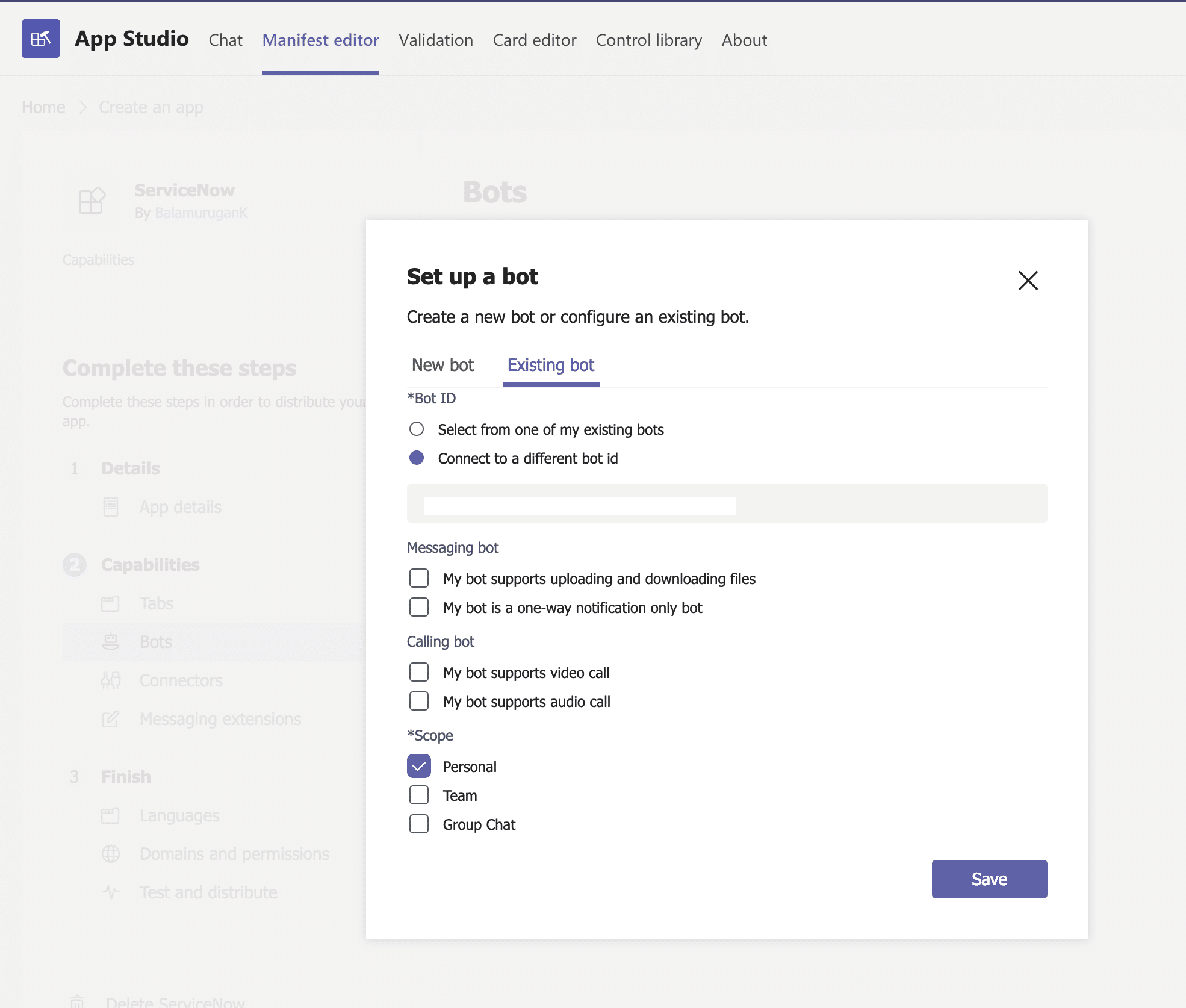Open the Validation tab
The width and height of the screenshot is (1186, 1008).
(x=436, y=40)
